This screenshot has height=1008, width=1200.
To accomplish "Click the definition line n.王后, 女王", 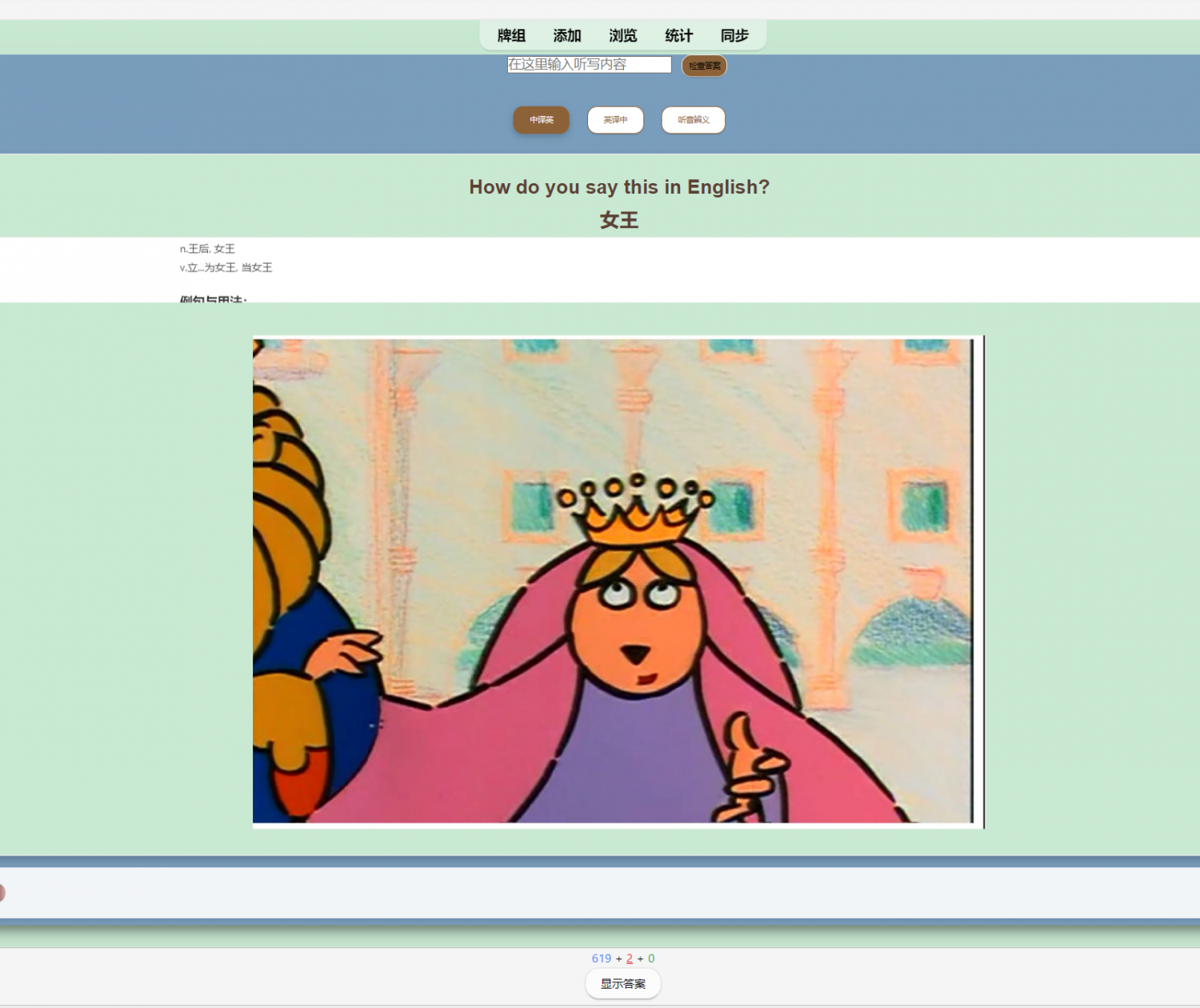I will pyautogui.click(x=207, y=249).
